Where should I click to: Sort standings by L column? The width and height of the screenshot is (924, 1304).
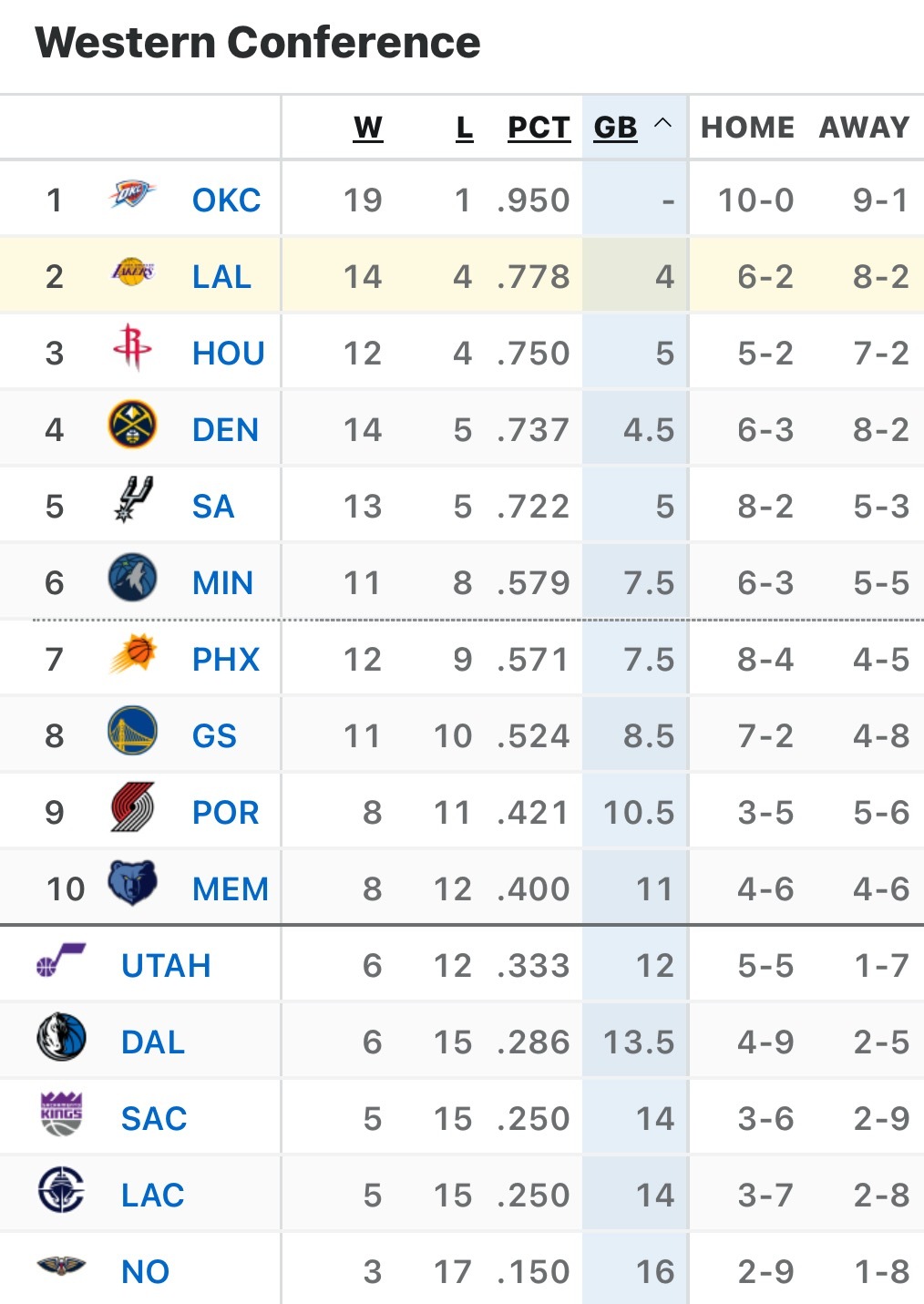[465, 128]
